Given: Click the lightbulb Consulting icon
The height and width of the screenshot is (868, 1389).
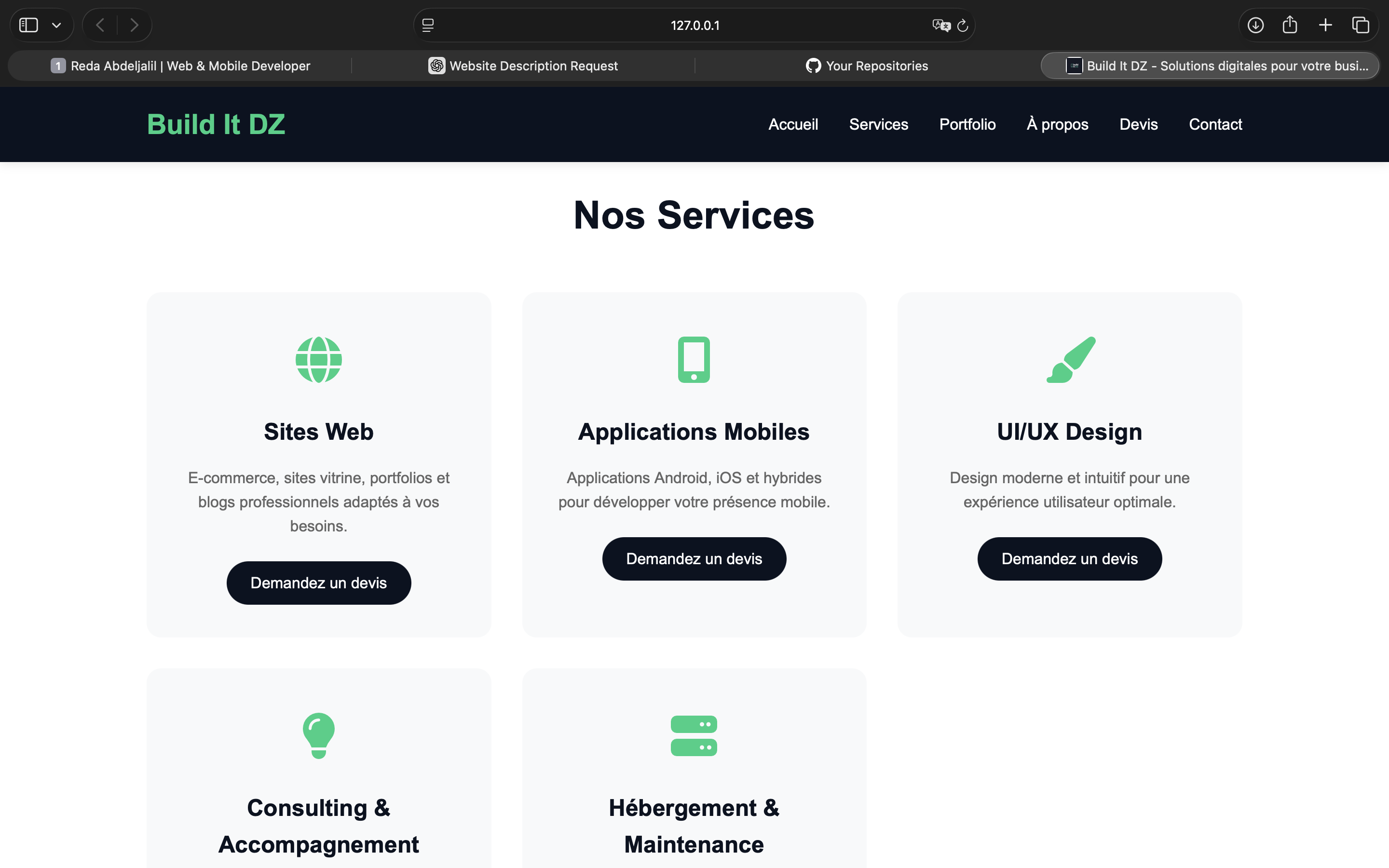Looking at the screenshot, I should click(x=318, y=736).
